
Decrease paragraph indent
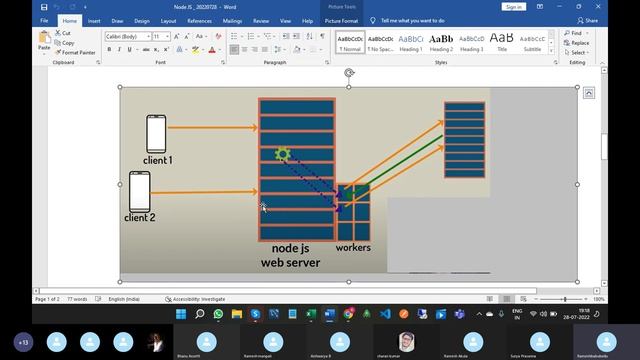point(286,36)
